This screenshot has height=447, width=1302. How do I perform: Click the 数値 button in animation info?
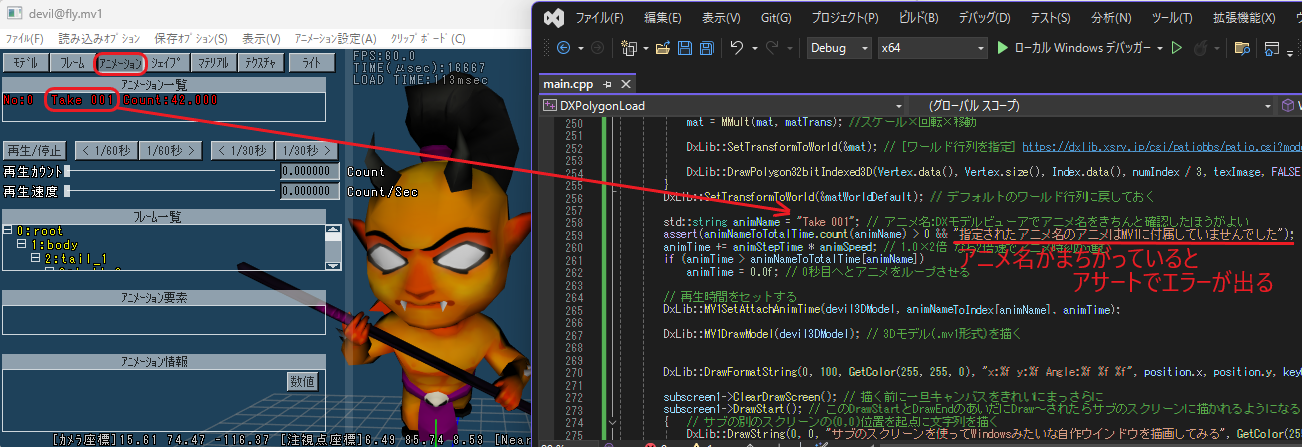tap(302, 381)
